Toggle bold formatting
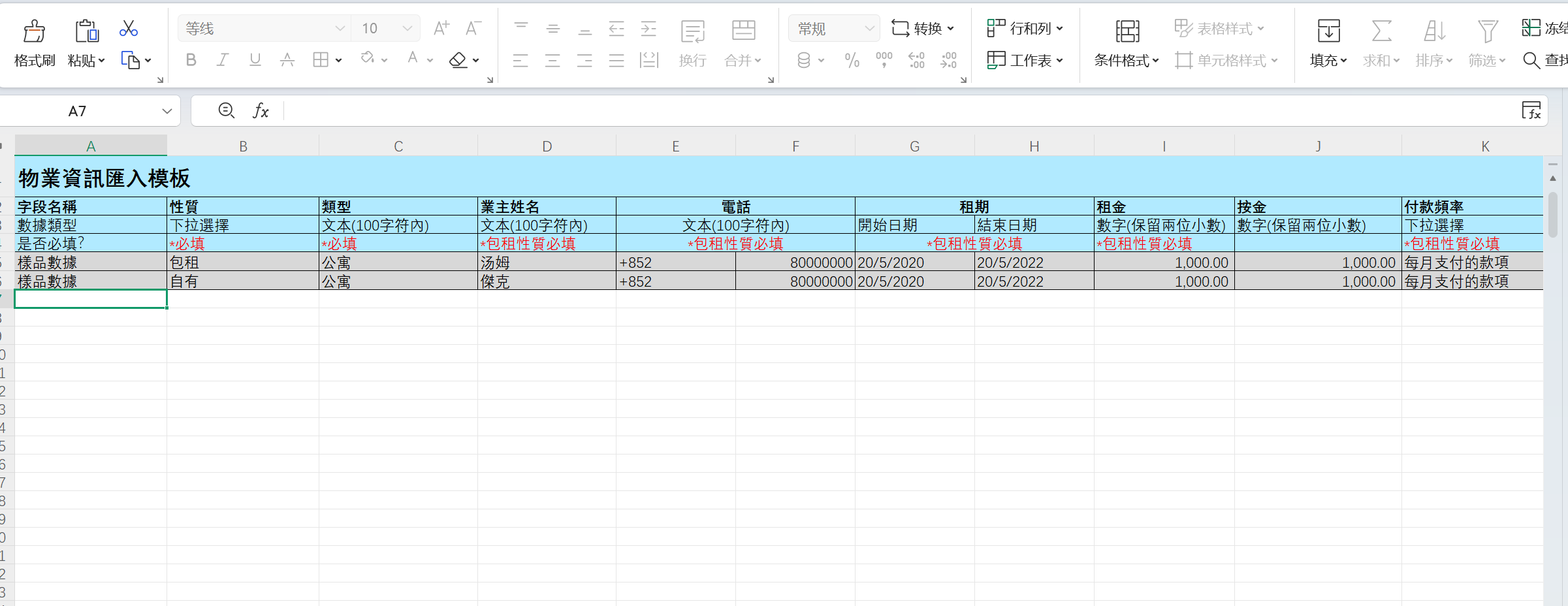This screenshot has height=606, width=1568. 191,61
